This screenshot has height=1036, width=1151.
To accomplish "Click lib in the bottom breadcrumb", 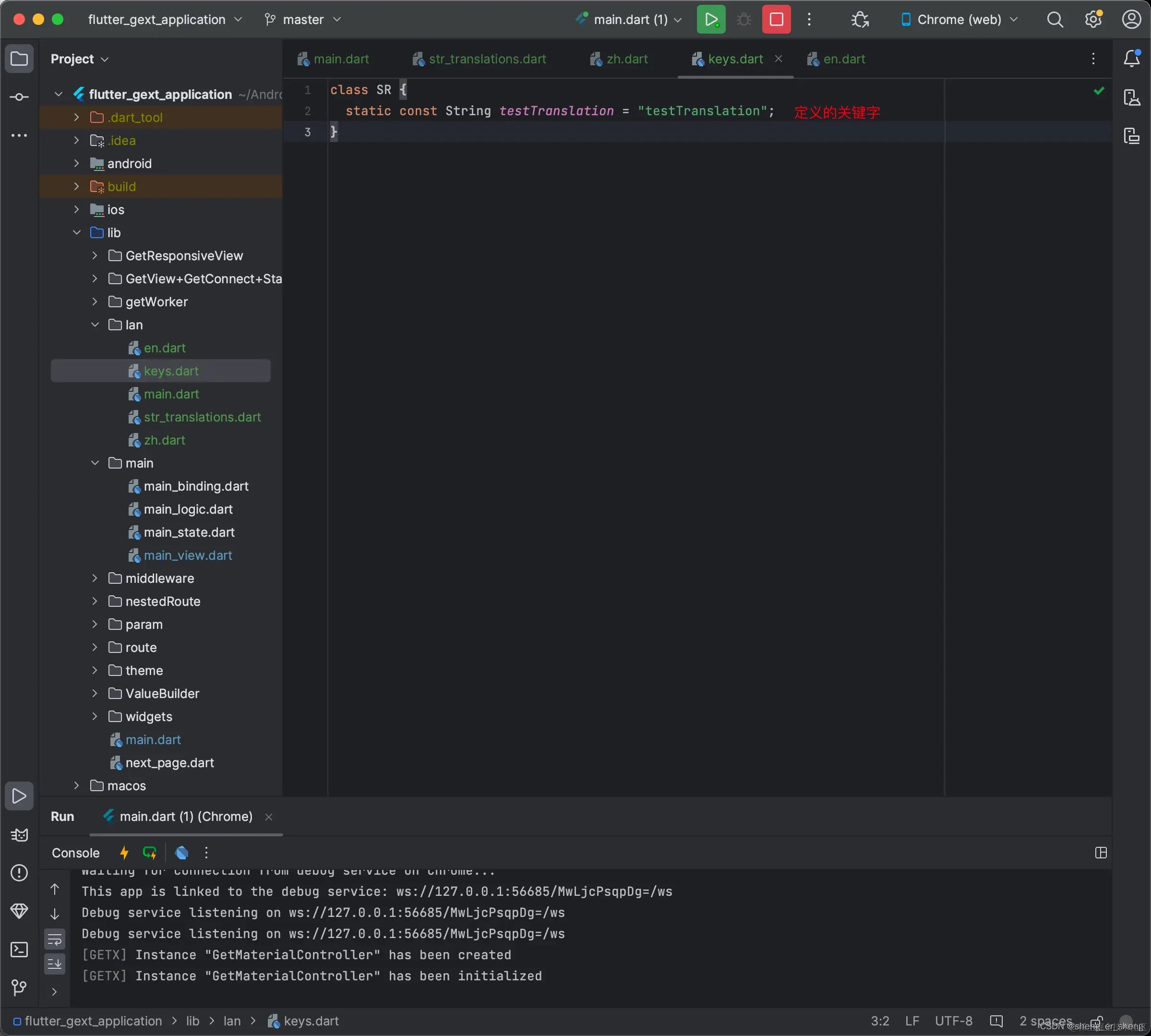I will coord(192,1021).
